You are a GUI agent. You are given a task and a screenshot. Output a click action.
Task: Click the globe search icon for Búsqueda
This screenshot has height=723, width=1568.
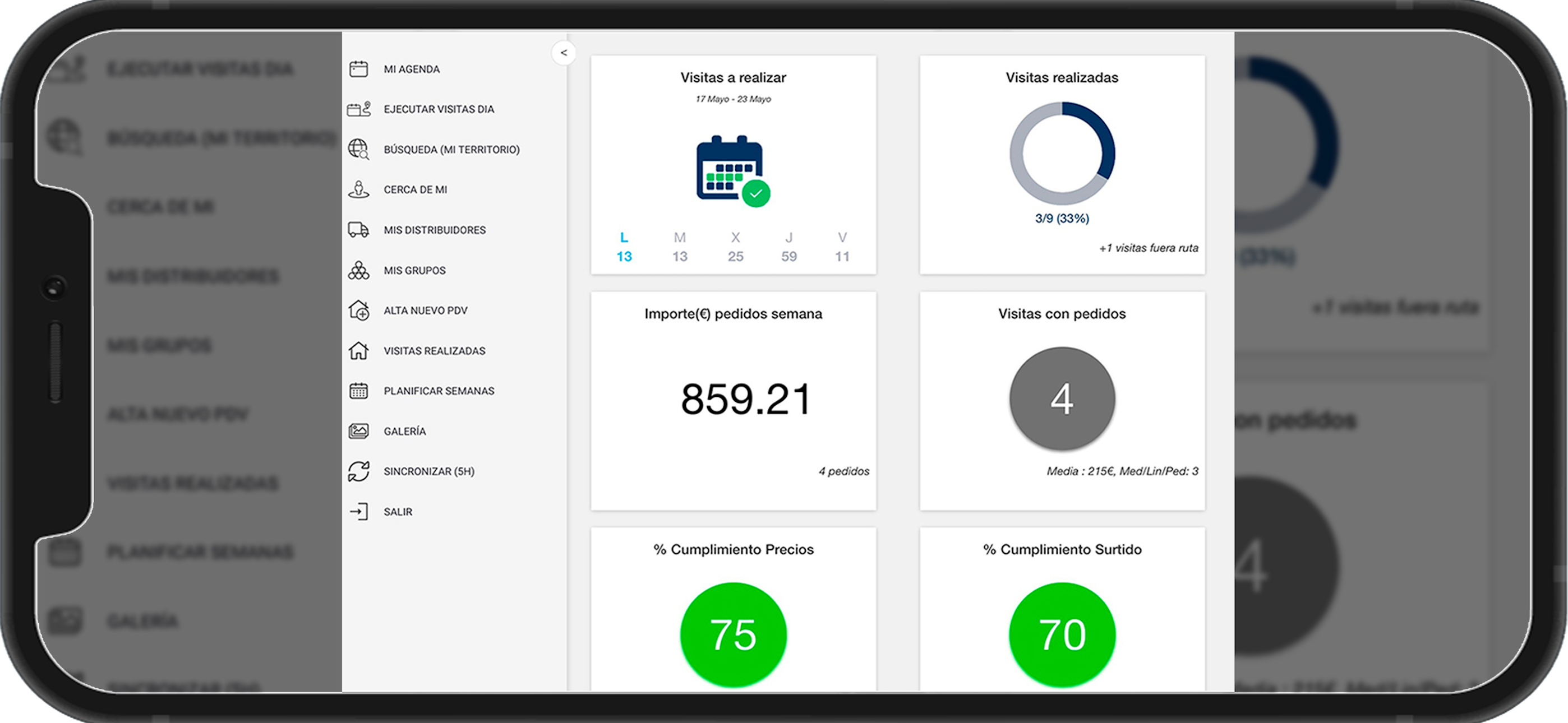tap(358, 149)
